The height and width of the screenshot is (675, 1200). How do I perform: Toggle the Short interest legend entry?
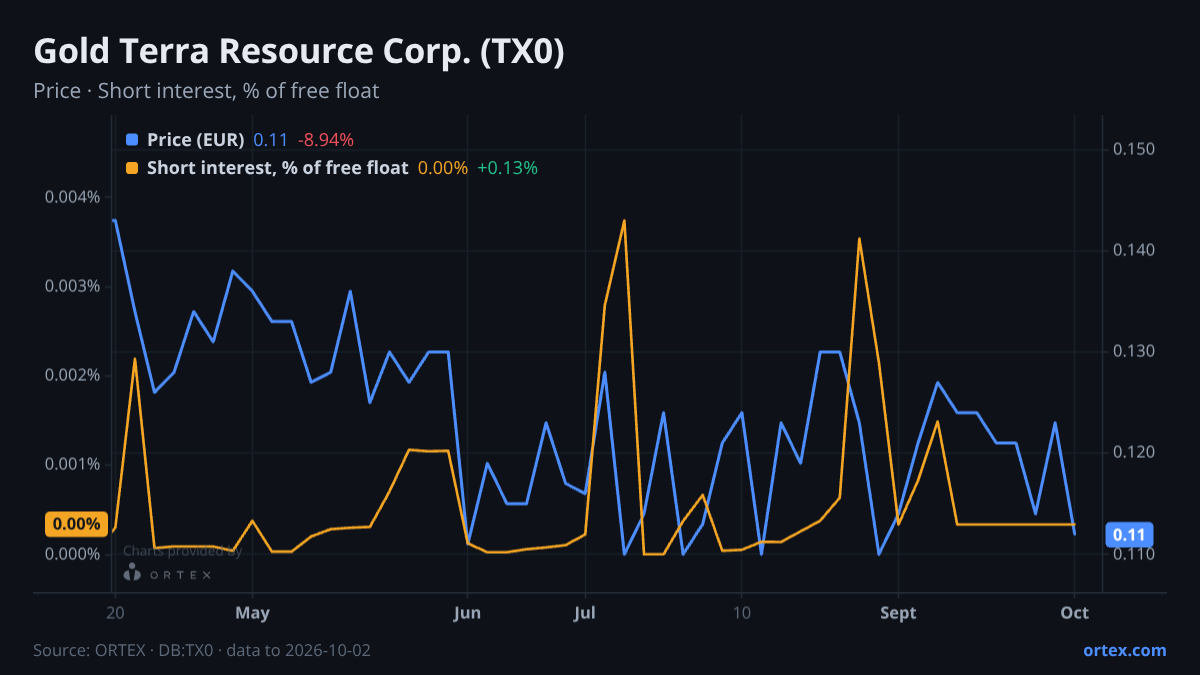click(x=332, y=168)
